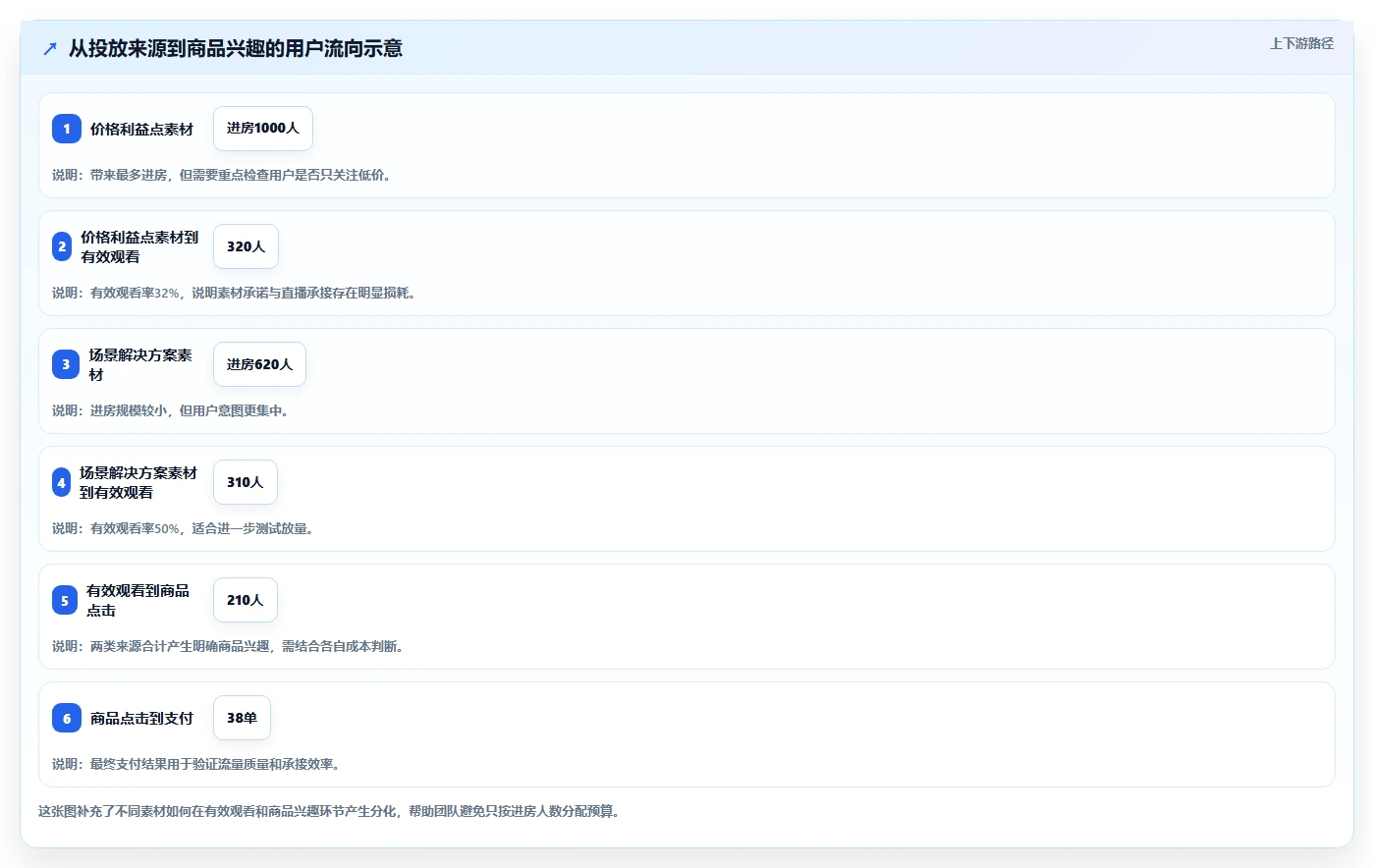The image size is (1374, 868).
Task: Select step number 4 badge
Action: pyautogui.click(x=62, y=482)
